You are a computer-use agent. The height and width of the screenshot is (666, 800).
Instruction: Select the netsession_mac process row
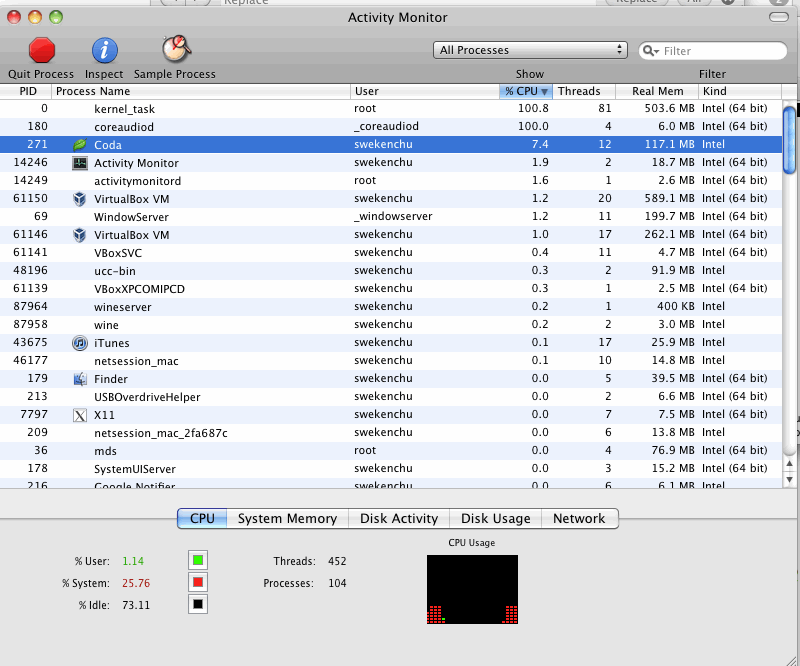pyautogui.click(x=391, y=361)
